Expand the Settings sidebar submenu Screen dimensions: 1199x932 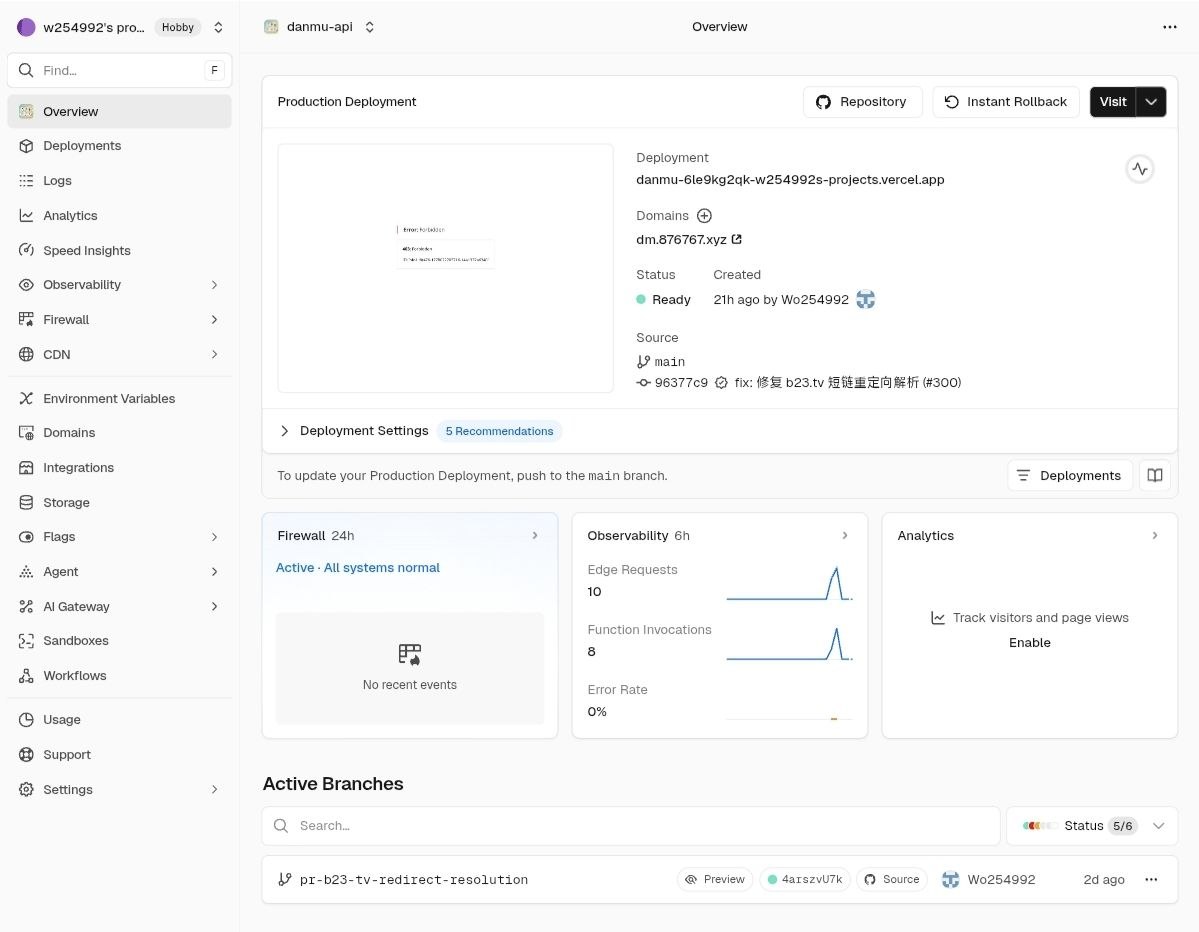214,789
